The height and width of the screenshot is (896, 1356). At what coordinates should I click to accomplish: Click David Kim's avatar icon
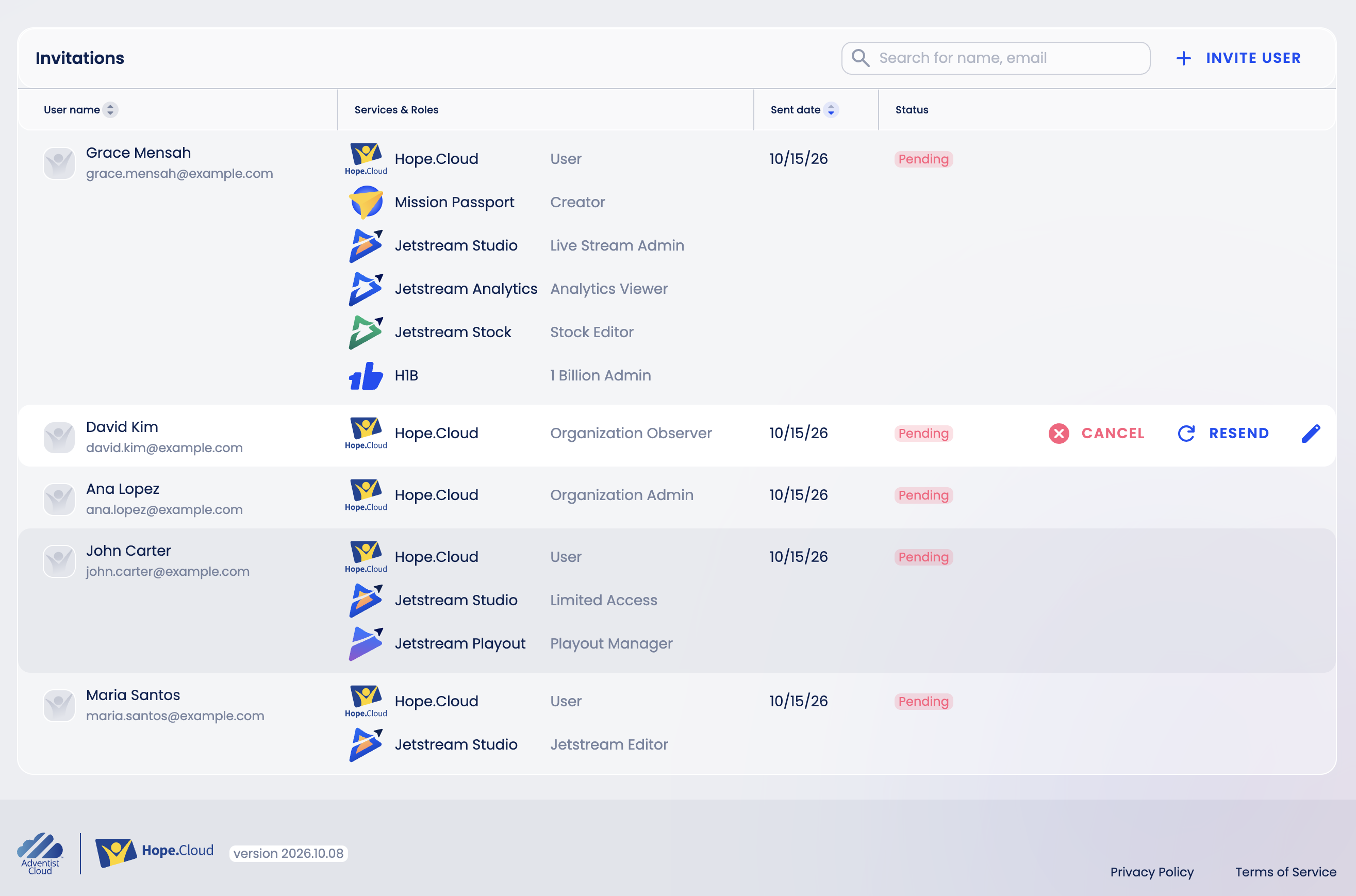[x=59, y=438]
